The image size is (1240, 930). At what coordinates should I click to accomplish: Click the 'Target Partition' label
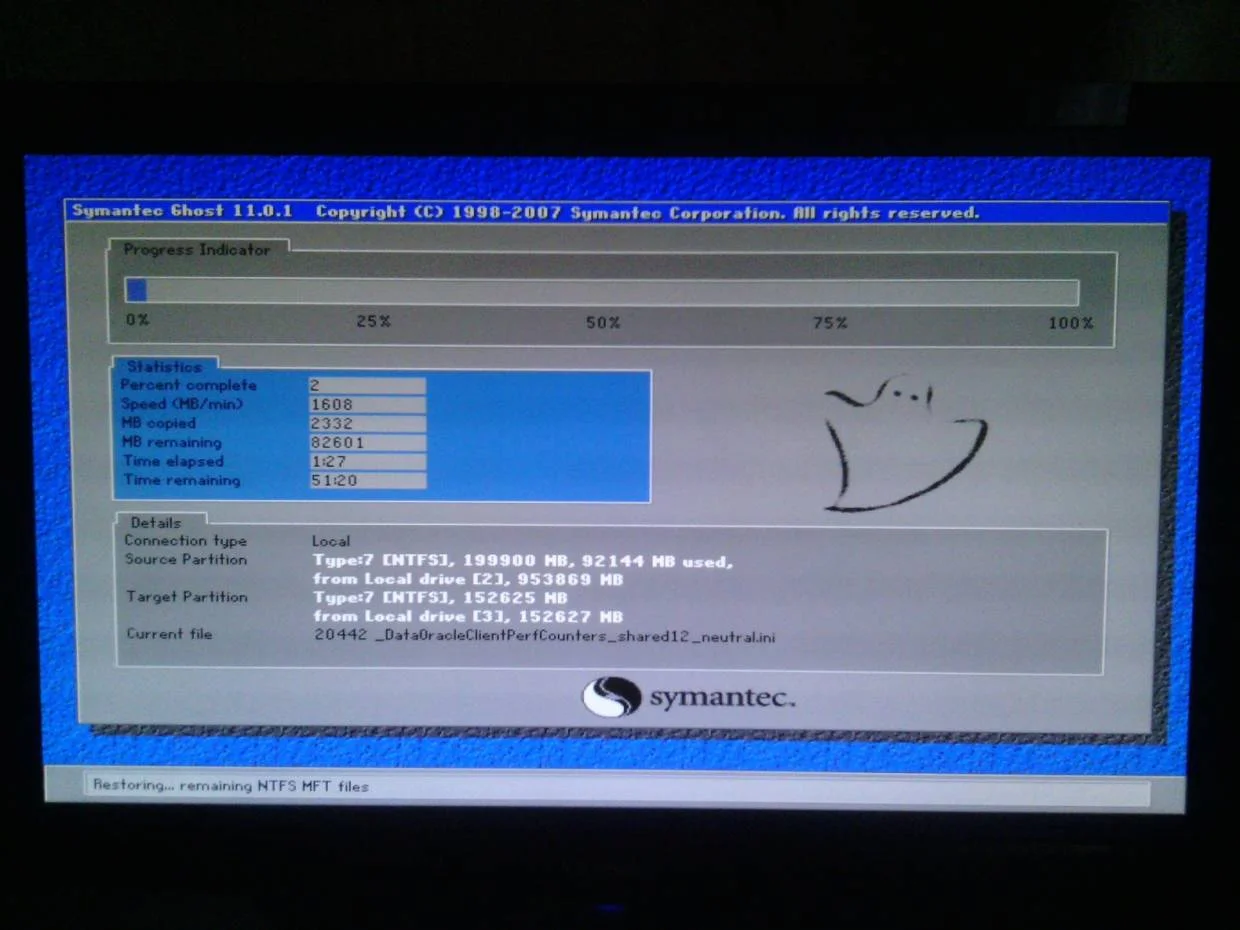coord(187,597)
